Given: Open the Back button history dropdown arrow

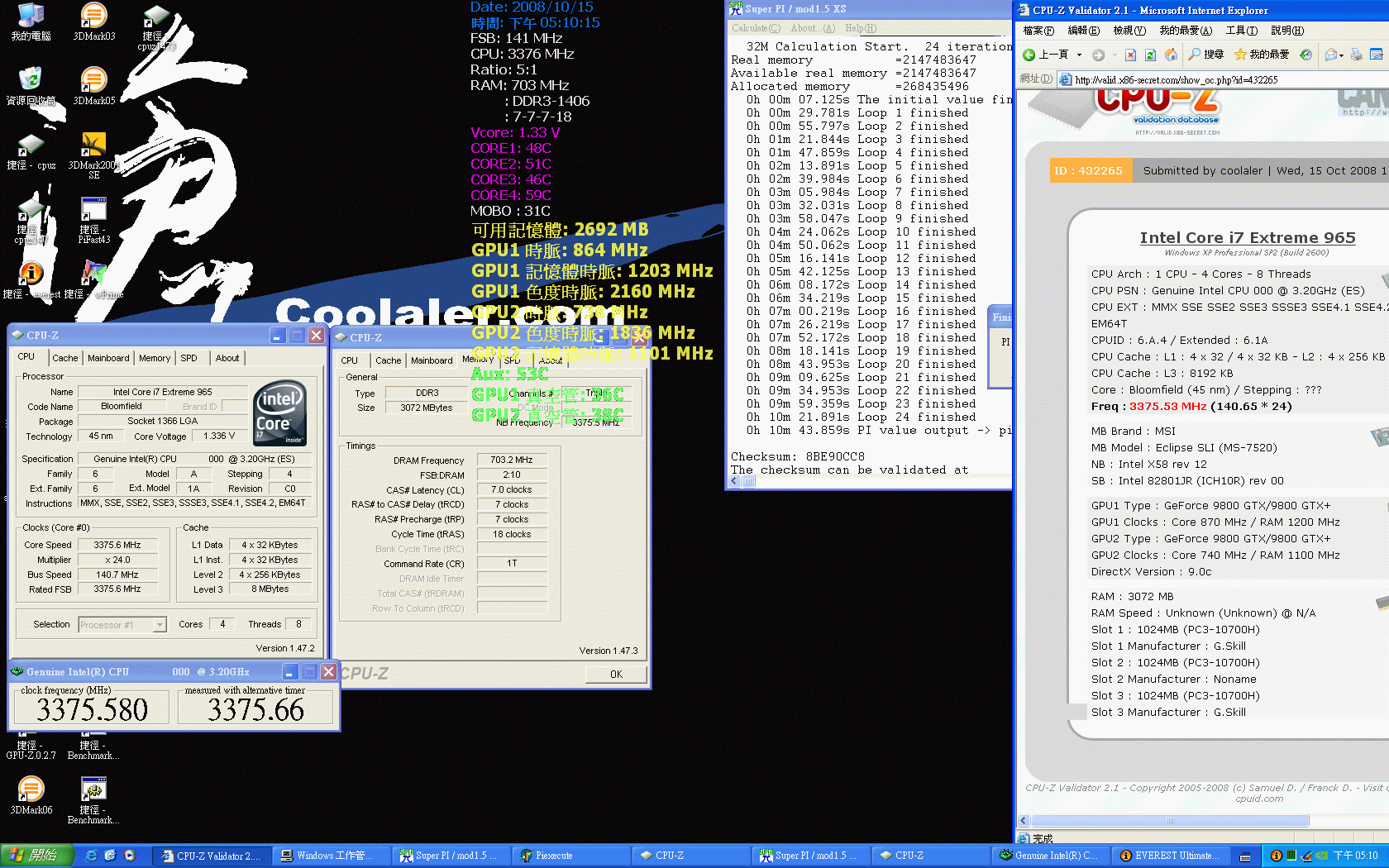Looking at the screenshot, I should click(x=1079, y=55).
